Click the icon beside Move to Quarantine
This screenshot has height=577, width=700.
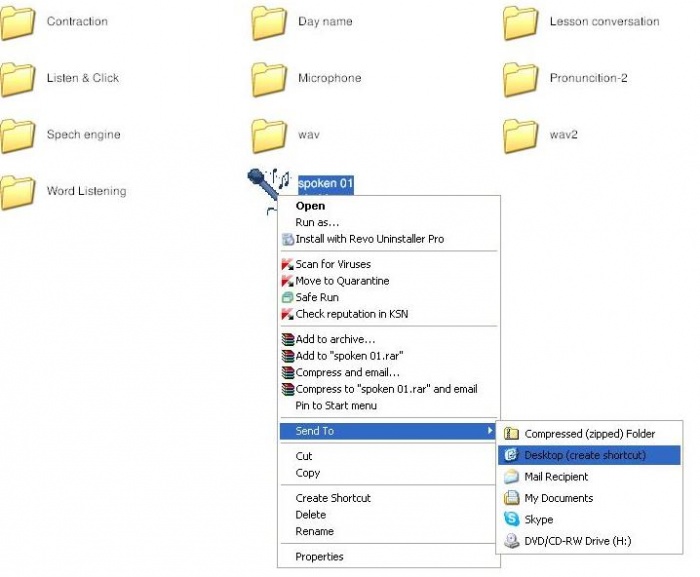(x=288, y=281)
